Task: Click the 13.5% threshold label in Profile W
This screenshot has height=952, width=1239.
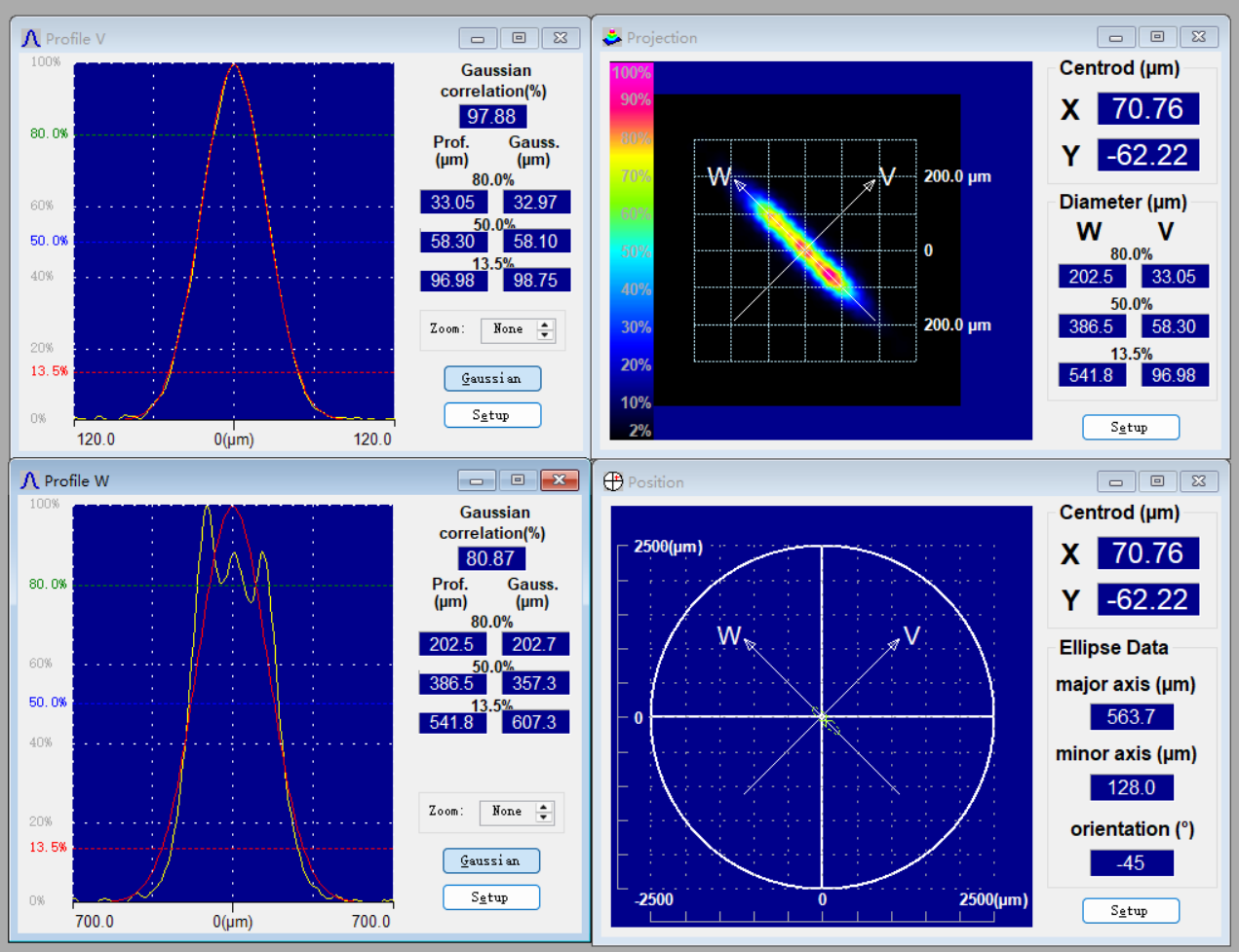Action: coord(48,847)
